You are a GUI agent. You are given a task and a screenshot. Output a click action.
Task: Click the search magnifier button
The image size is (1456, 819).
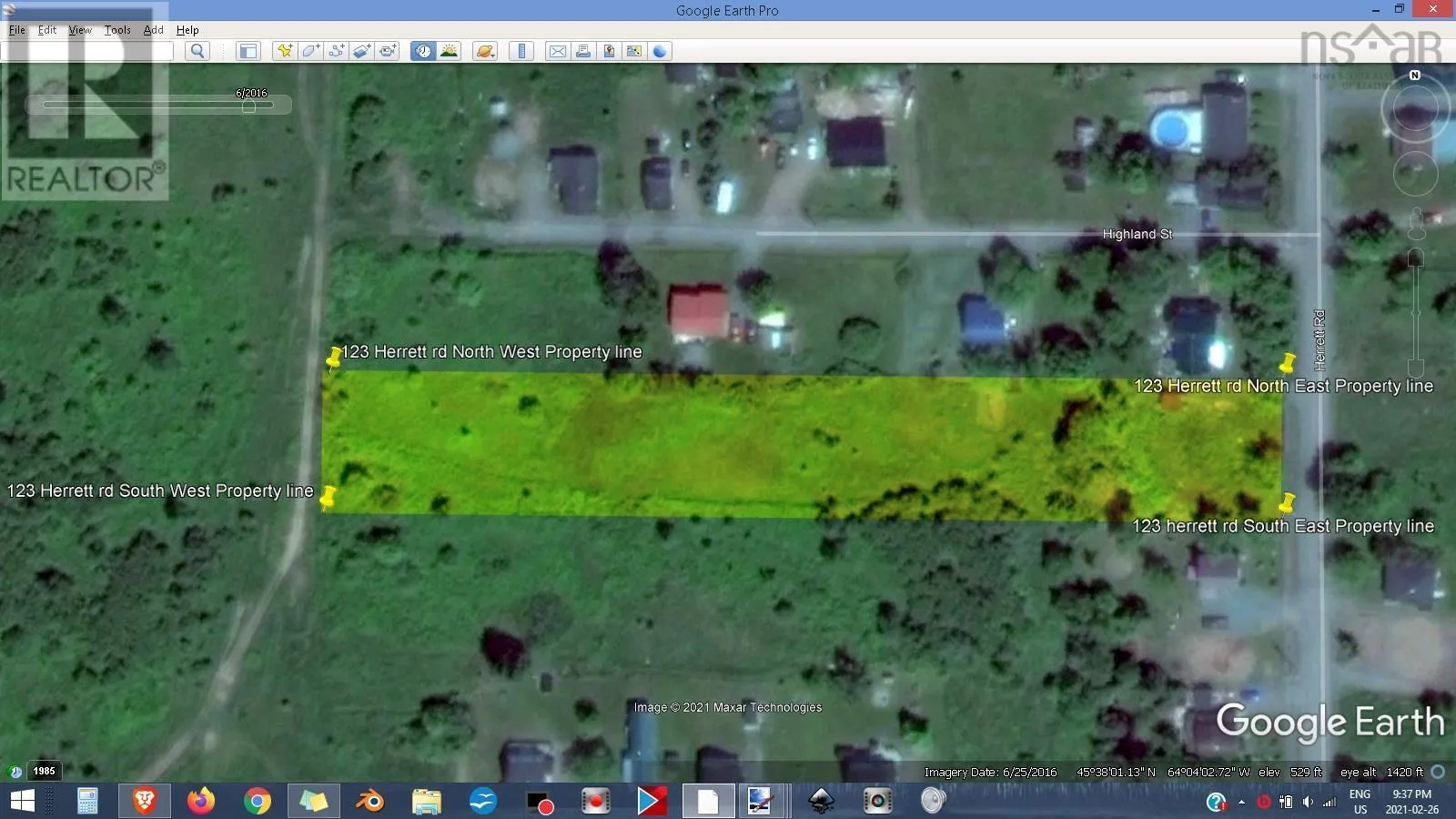coord(197,51)
